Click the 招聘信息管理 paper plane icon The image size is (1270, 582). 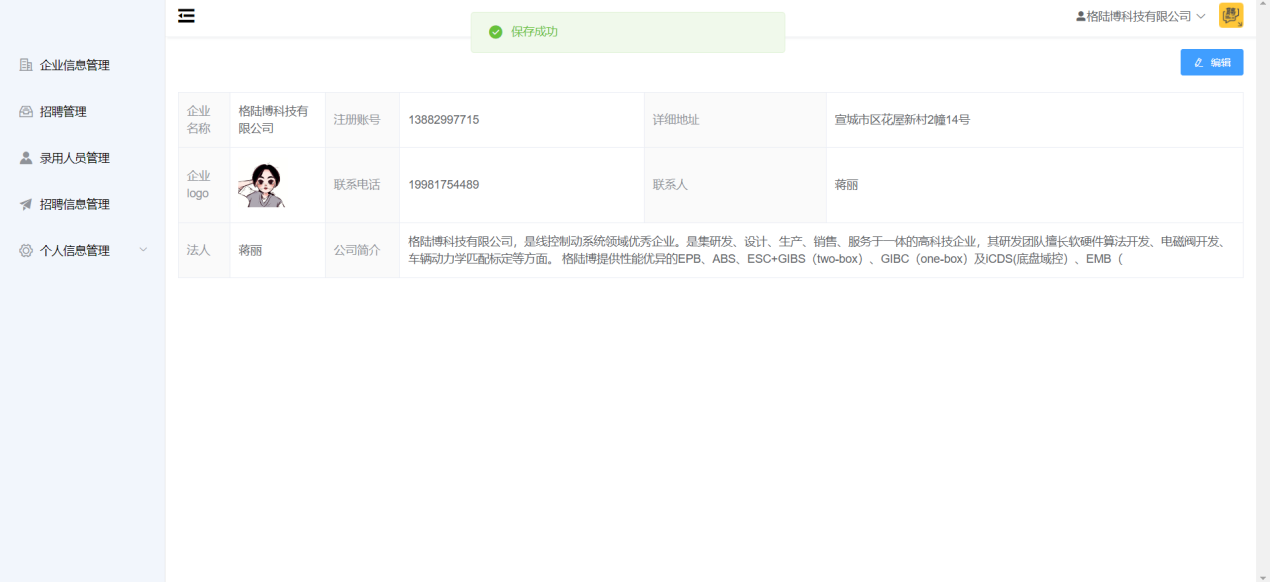coord(26,204)
